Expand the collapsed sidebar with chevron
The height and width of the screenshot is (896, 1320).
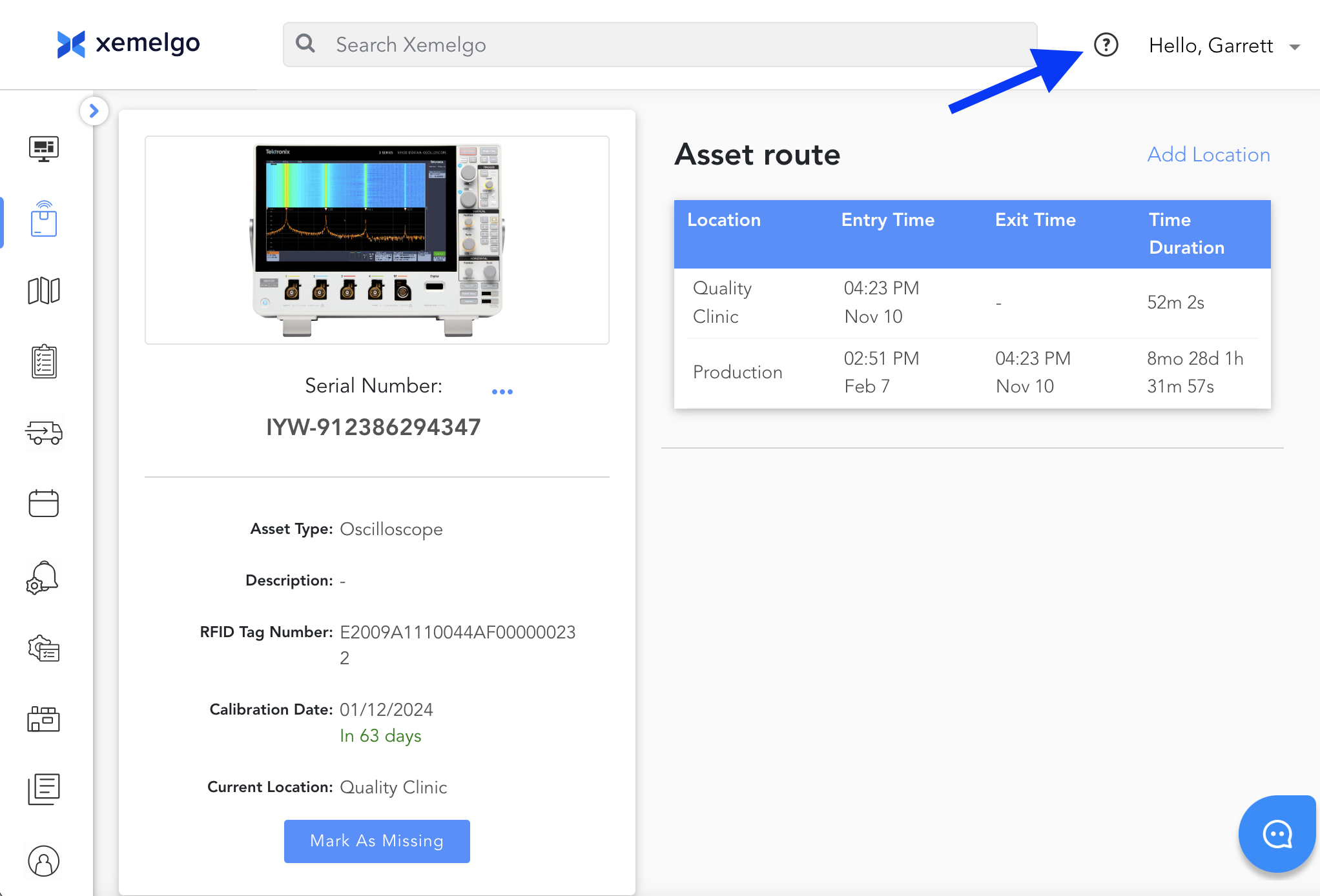tap(94, 111)
